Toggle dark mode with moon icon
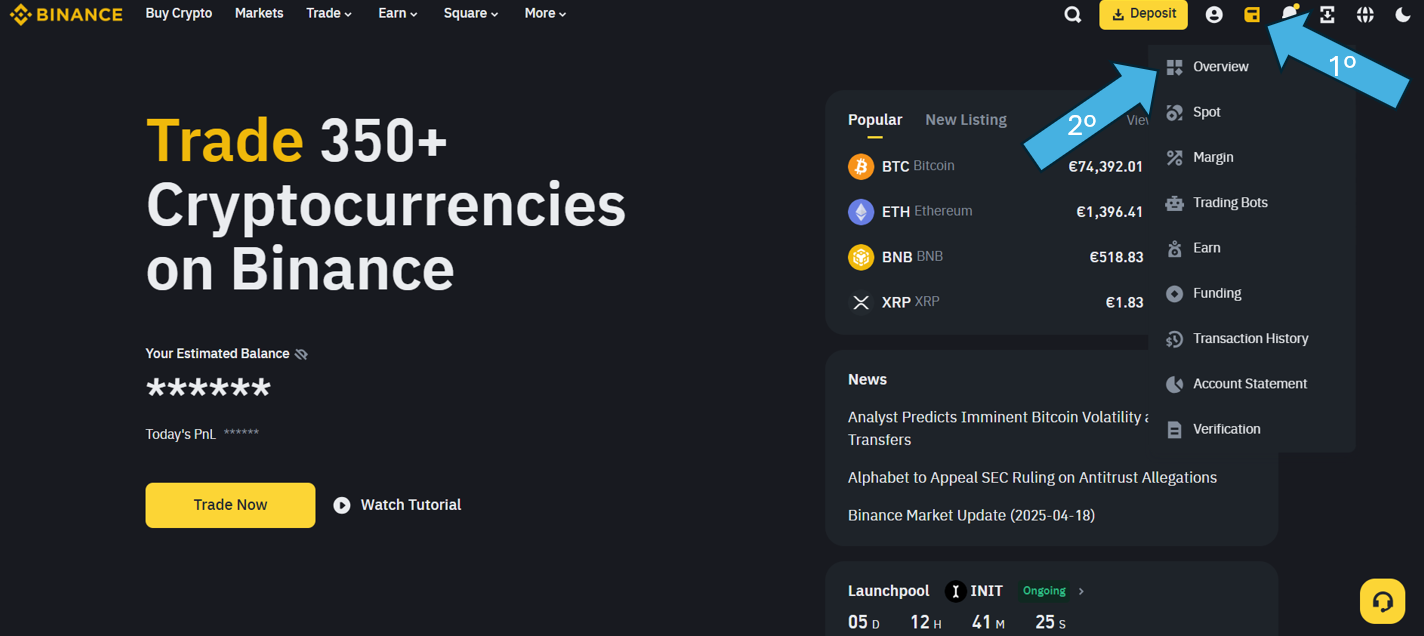1424x636 pixels. 1402,15
